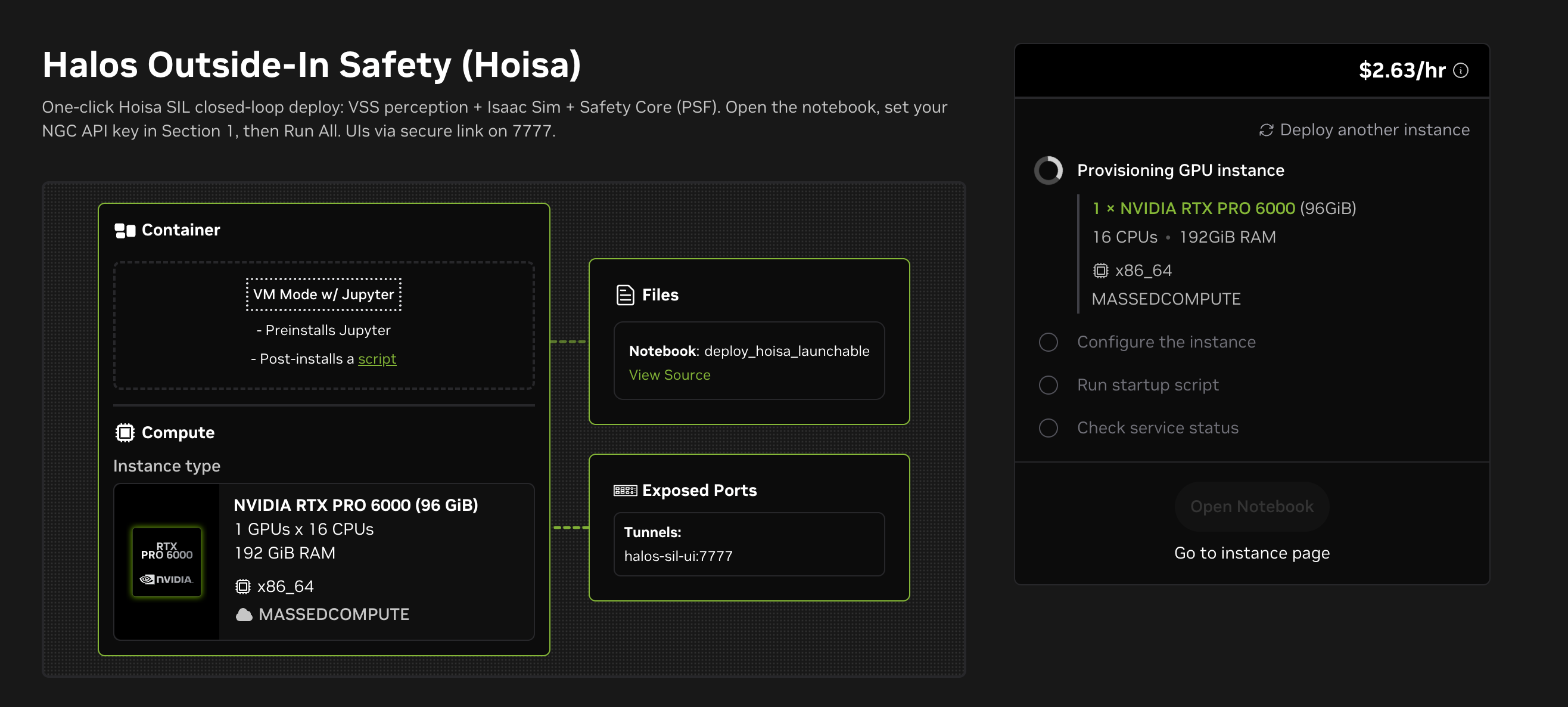Image resolution: width=1568 pixels, height=707 pixels.
Task: Click the Exposed Ports heading
Action: (x=699, y=491)
